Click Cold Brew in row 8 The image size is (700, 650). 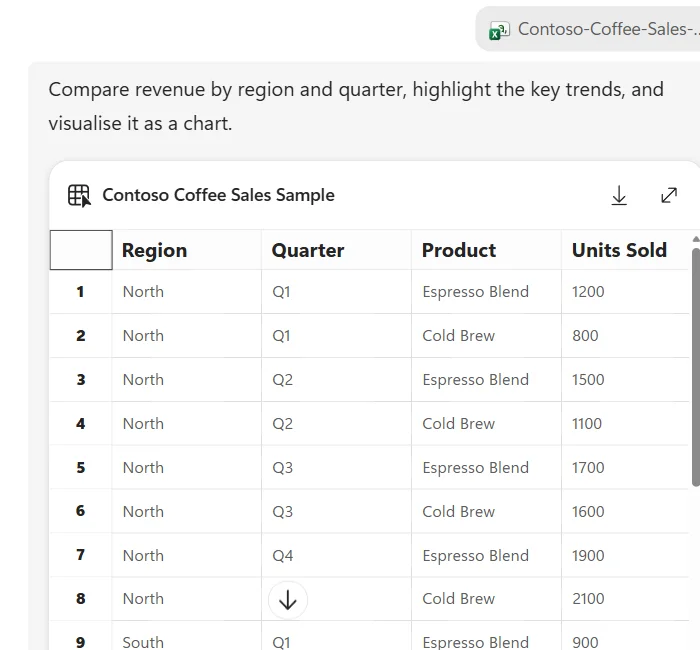[486, 599]
